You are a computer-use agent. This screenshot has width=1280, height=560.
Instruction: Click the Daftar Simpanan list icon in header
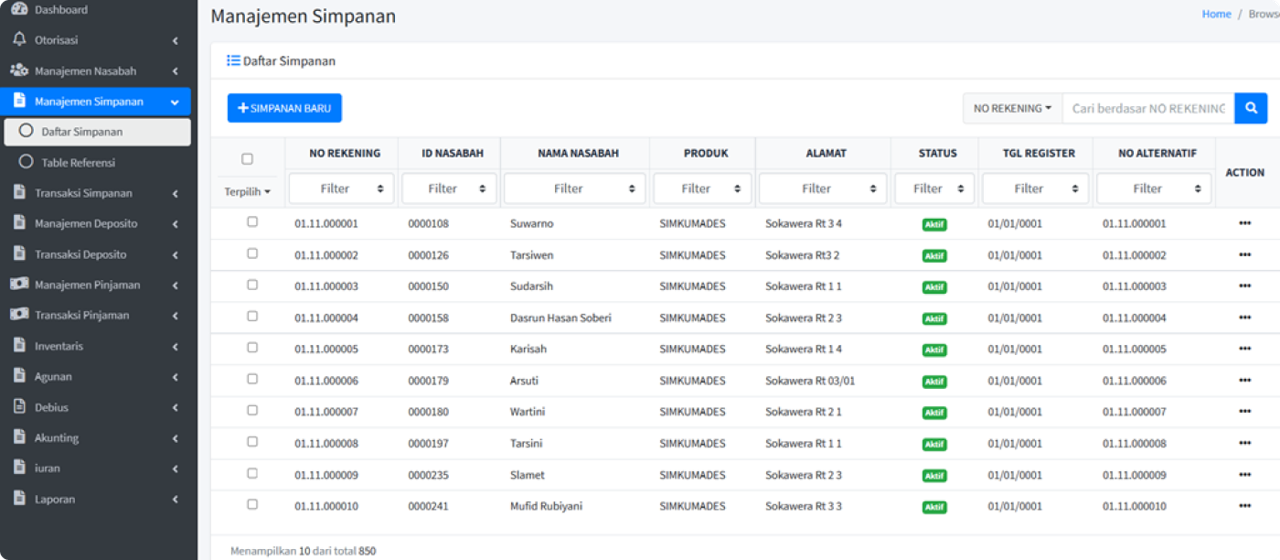click(x=233, y=61)
